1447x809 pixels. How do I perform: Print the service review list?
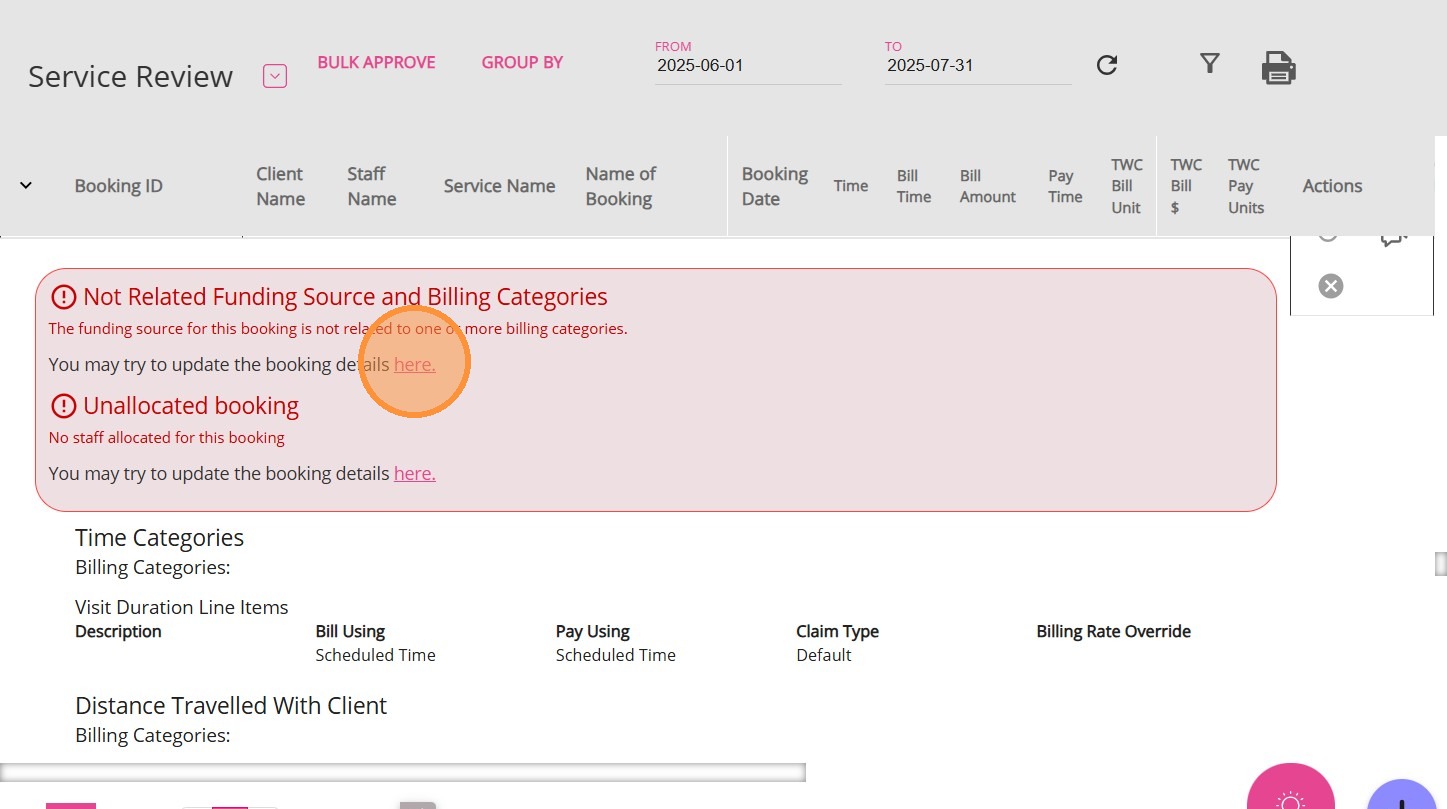(1279, 68)
